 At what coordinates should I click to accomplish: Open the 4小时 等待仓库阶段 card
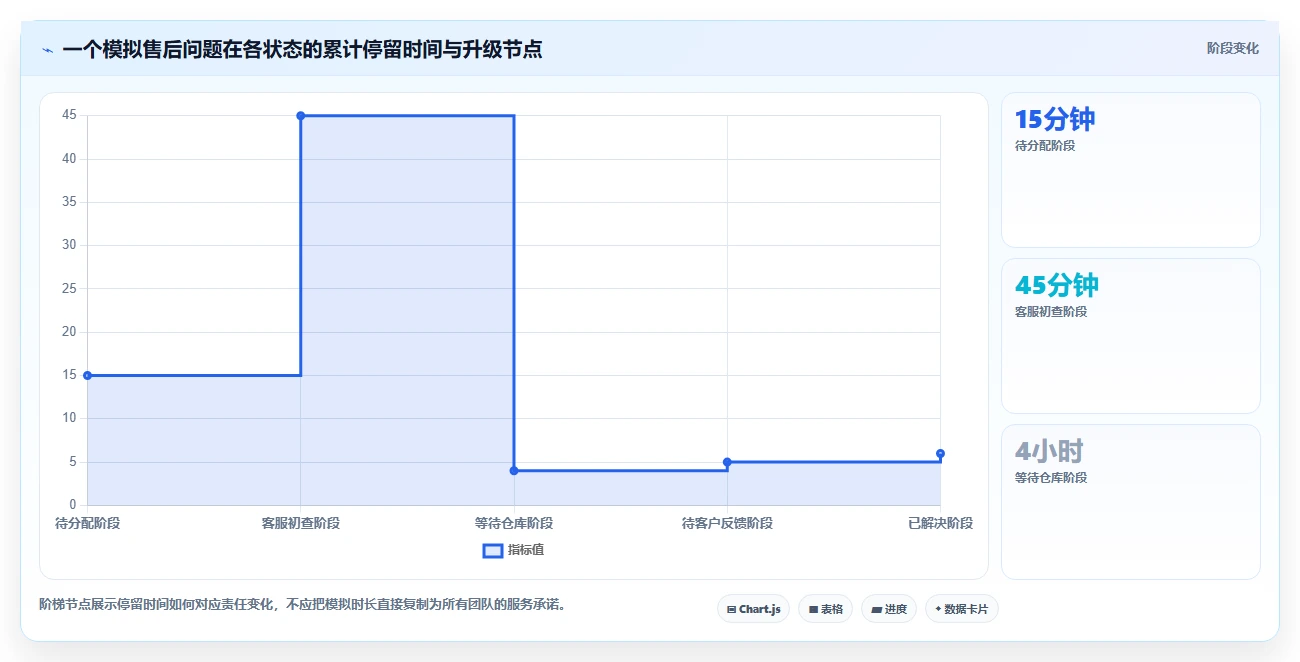coord(1130,502)
